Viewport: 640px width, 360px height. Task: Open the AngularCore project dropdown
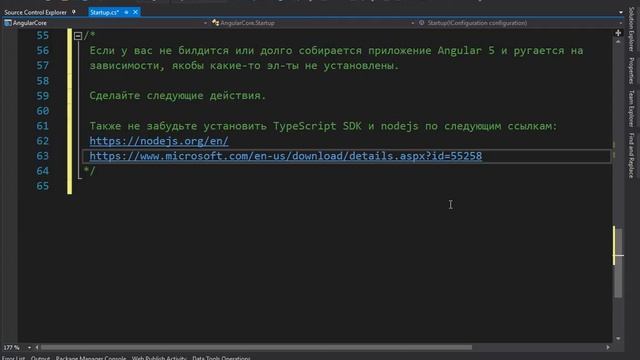point(205,23)
